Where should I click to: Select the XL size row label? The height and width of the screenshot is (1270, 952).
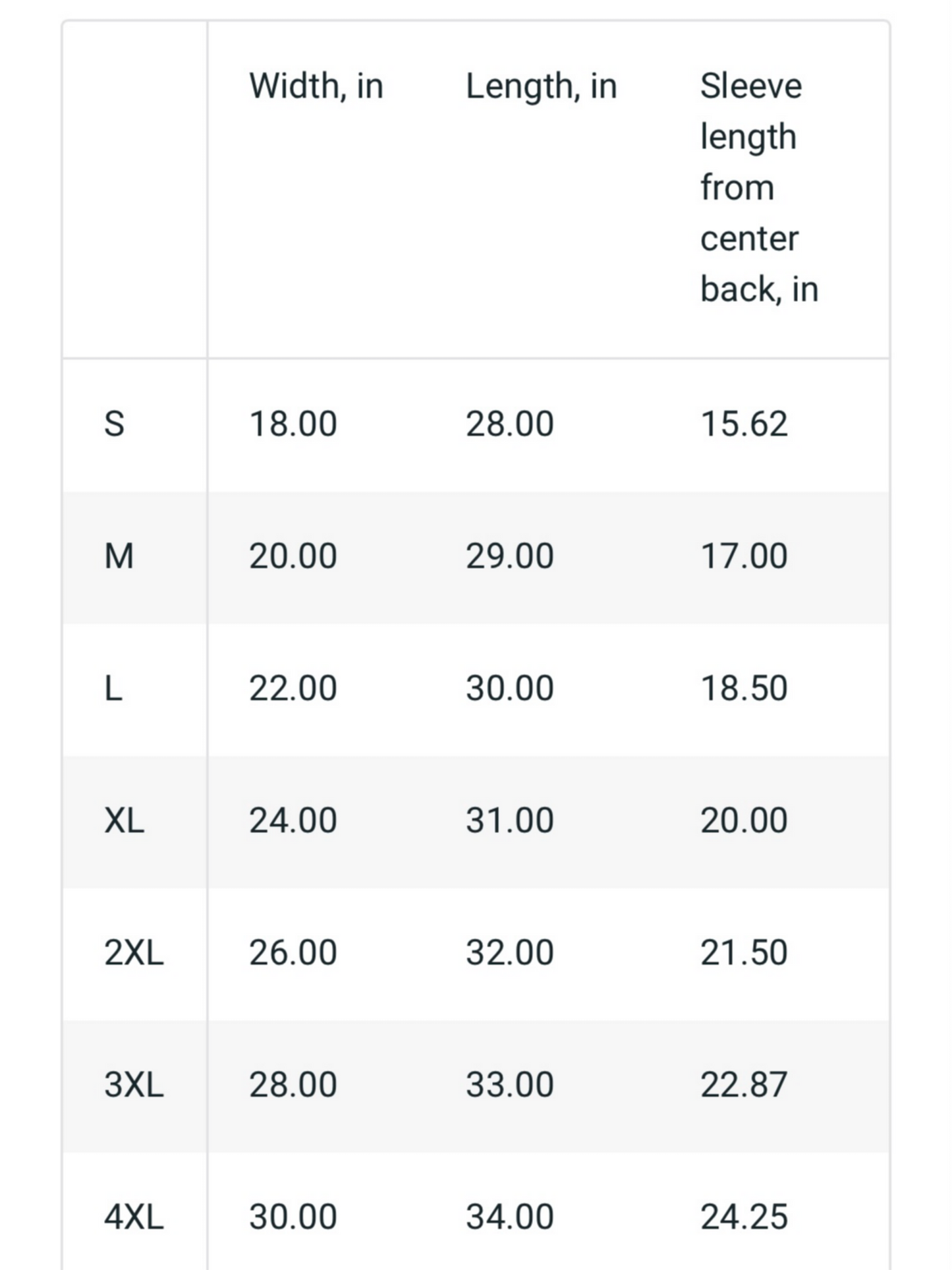[124, 821]
